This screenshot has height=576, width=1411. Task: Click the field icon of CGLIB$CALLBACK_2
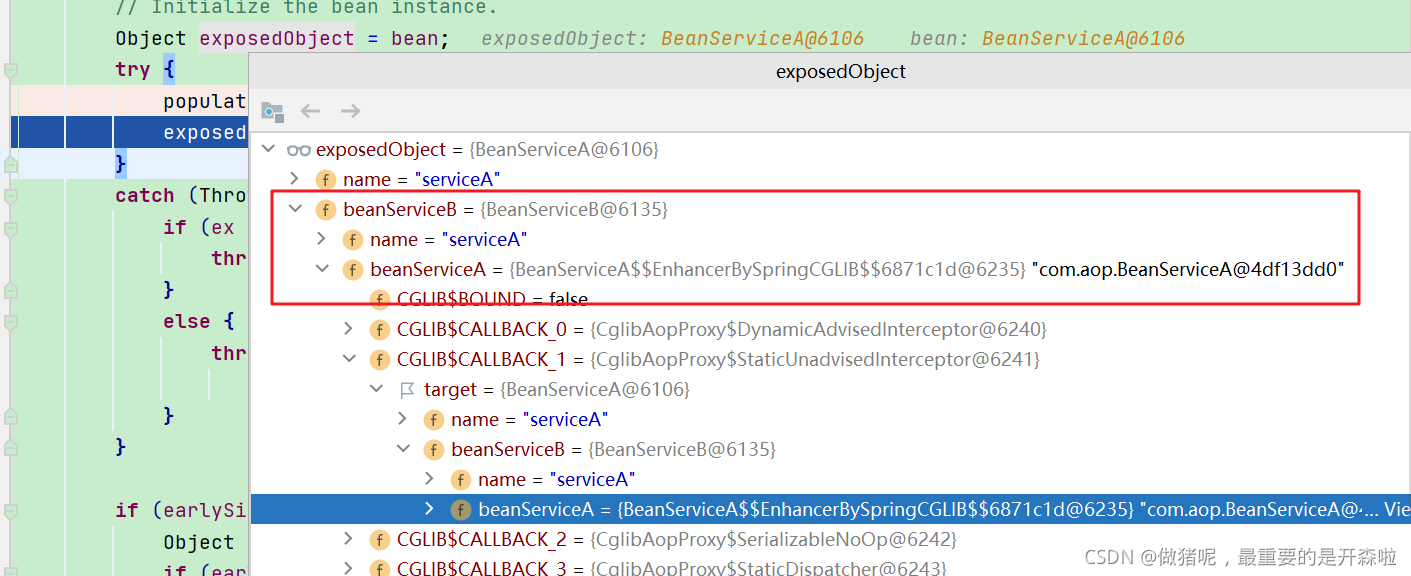pyautogui.click(x=380, y=539)
